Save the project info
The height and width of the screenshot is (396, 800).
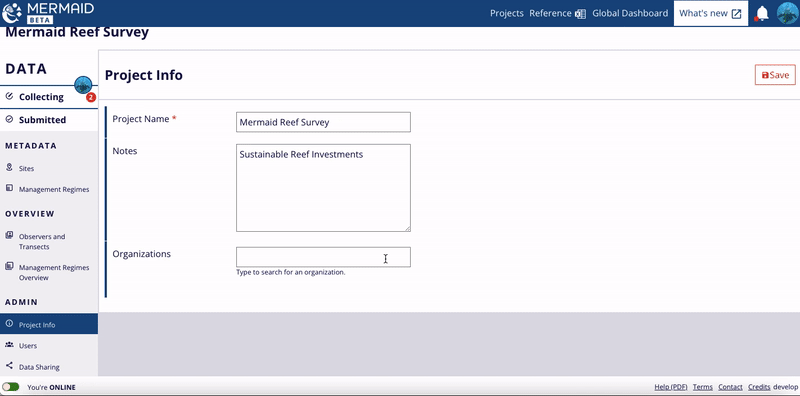(x=775, y=75)
